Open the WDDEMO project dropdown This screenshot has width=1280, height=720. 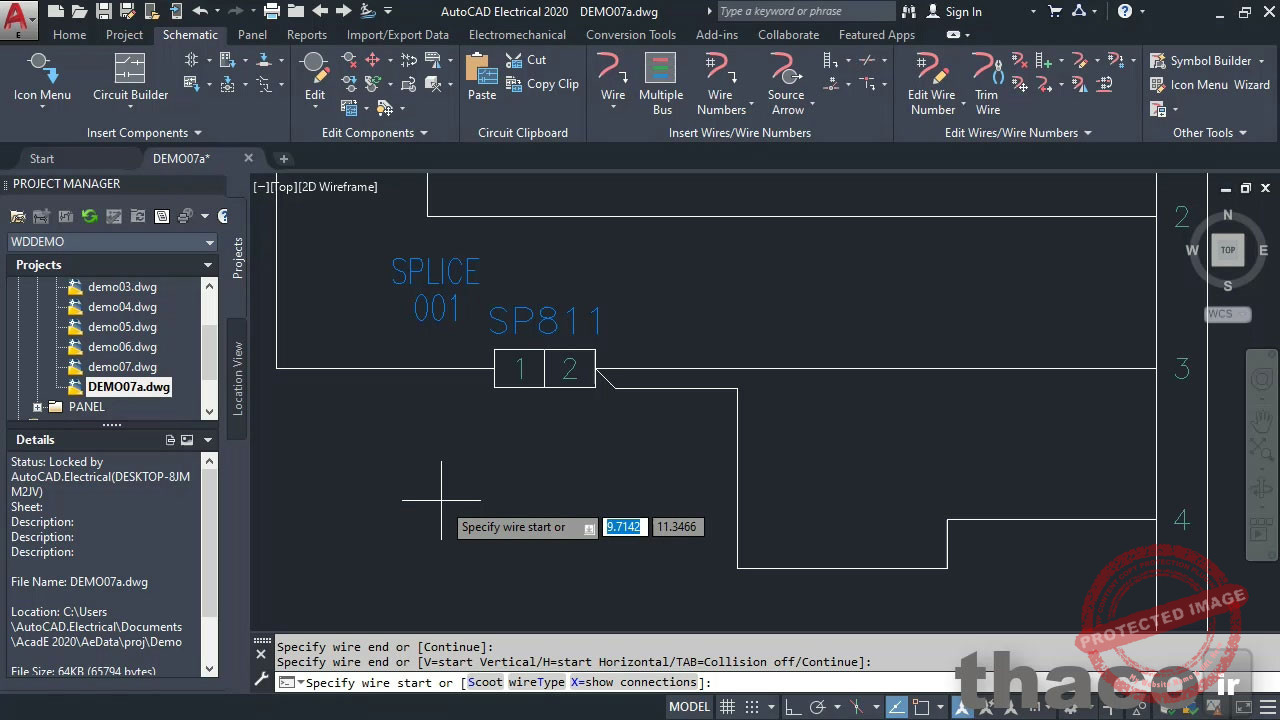pyautogui.click(x=208, y=241)
